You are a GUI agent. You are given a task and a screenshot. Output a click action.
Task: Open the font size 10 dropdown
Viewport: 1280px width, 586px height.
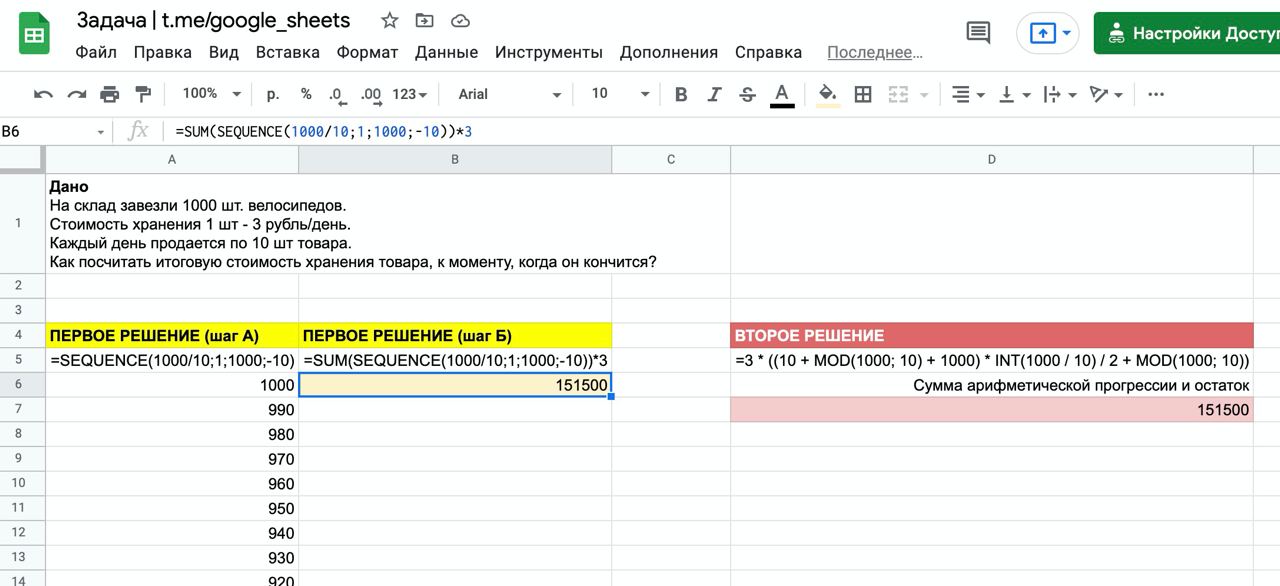[620, 93]
